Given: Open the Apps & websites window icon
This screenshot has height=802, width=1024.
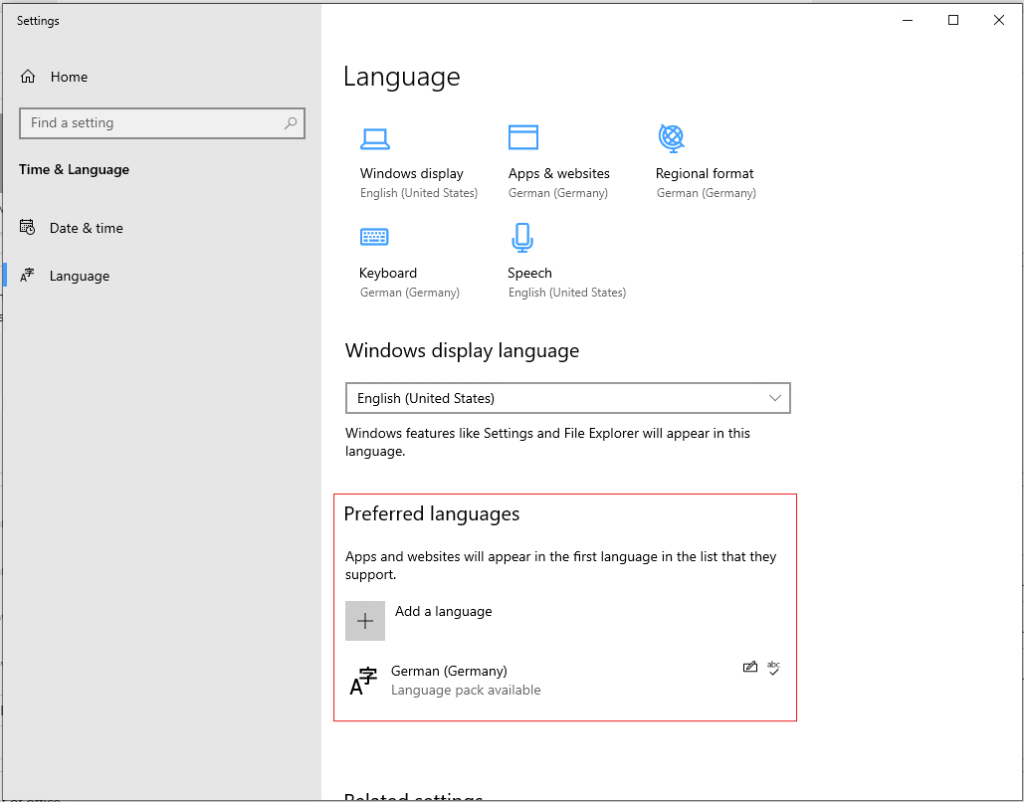Looking at the screenshot, I should point(523,137).
